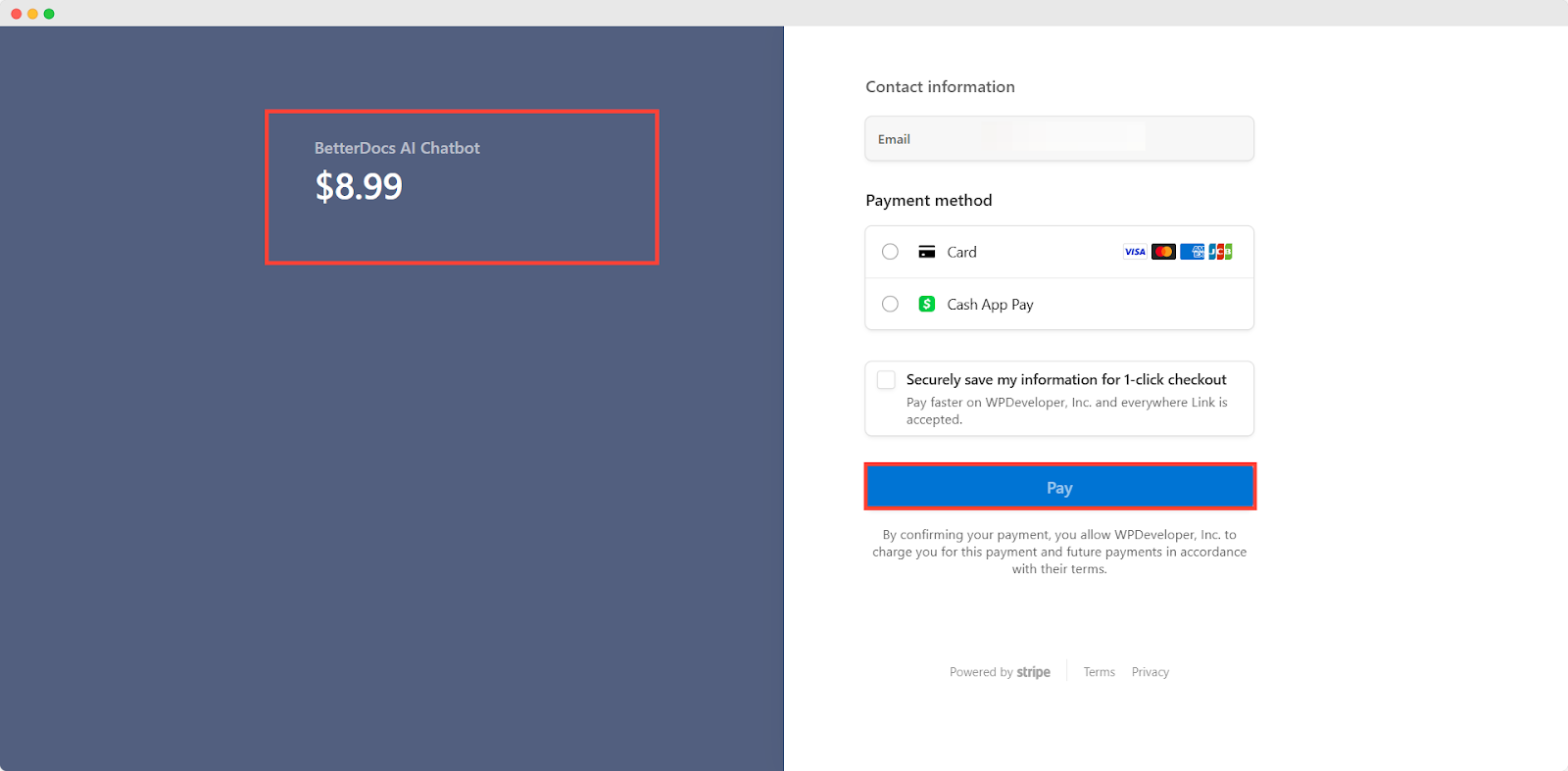
Task: Click the 'By confirming your payment' disclaimer text
Action: (x=1059, y=552)
